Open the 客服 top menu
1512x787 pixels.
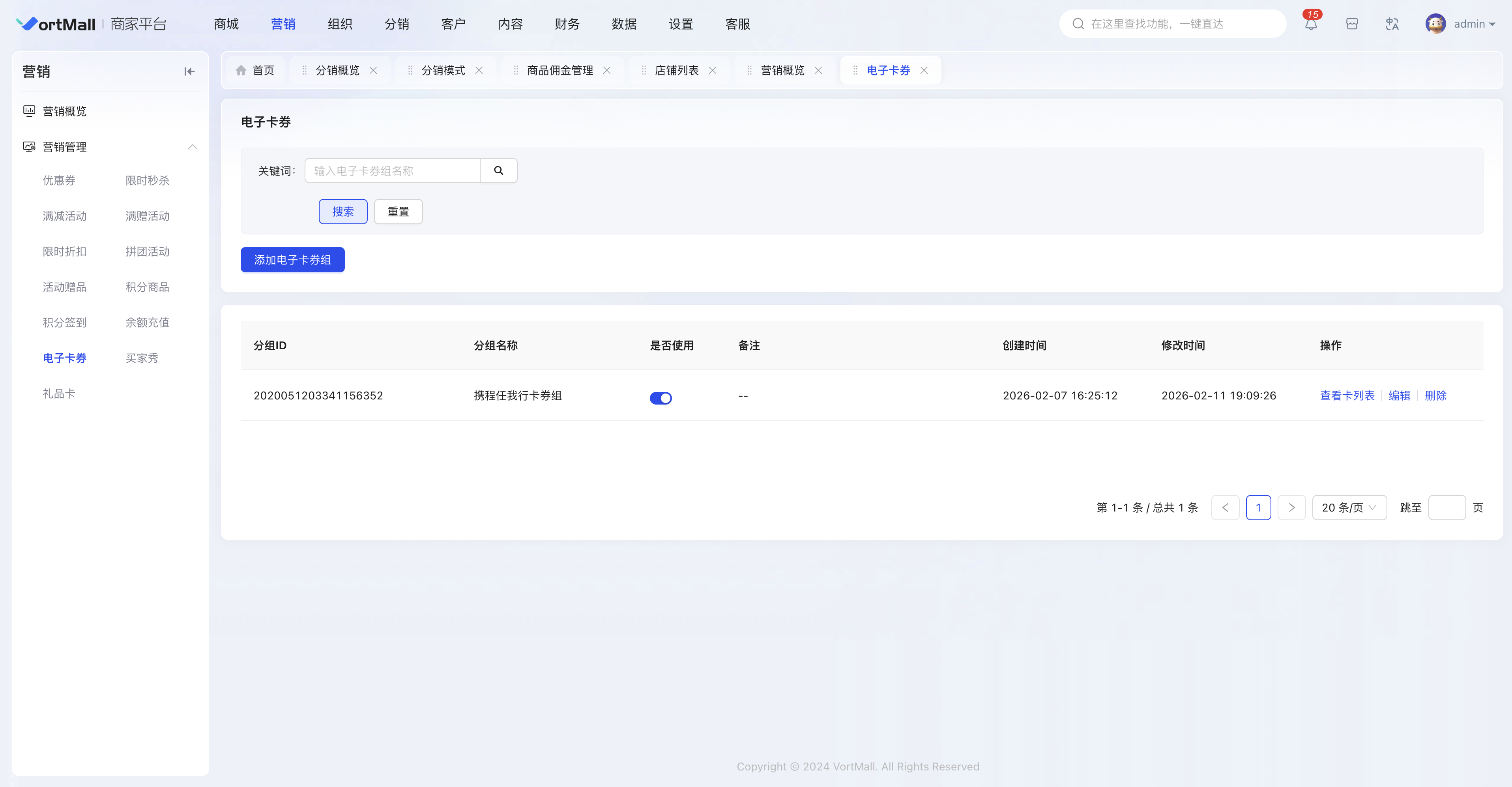[x=738, y=24]
